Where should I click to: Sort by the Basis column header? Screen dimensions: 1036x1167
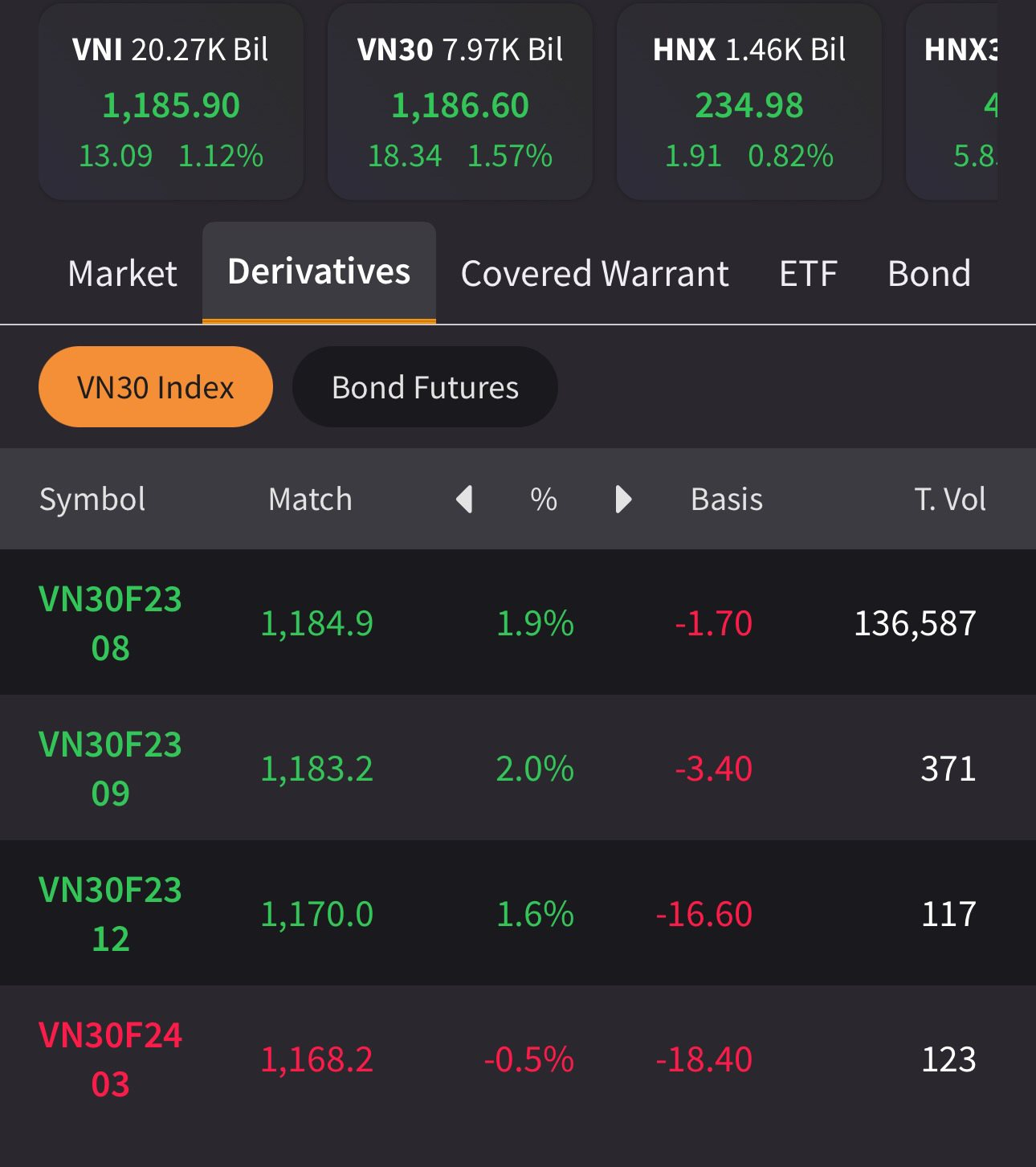[x=727, y=500]
